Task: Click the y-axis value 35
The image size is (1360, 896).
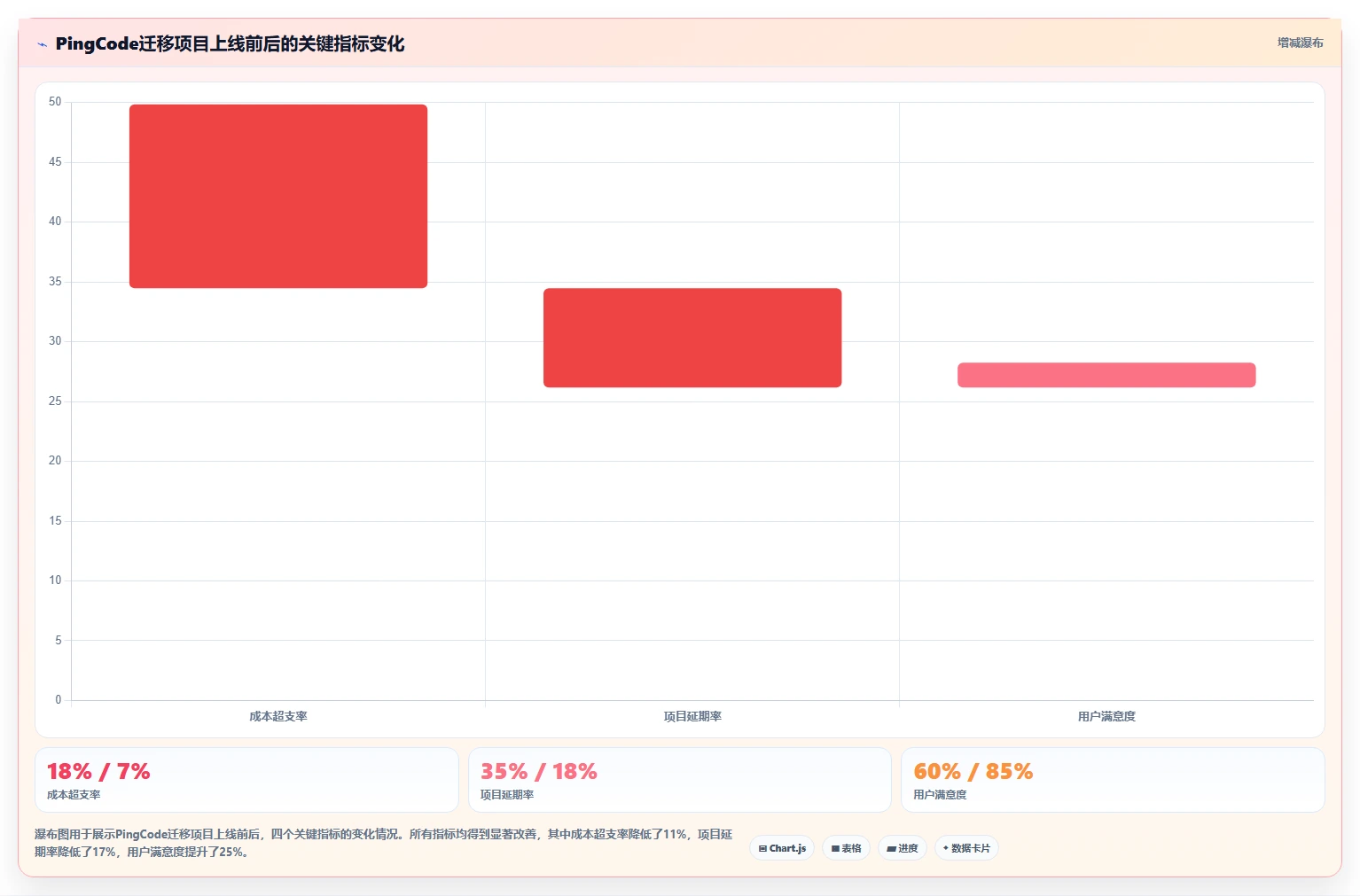Action: pyautogui.click(x=55, y=282)
